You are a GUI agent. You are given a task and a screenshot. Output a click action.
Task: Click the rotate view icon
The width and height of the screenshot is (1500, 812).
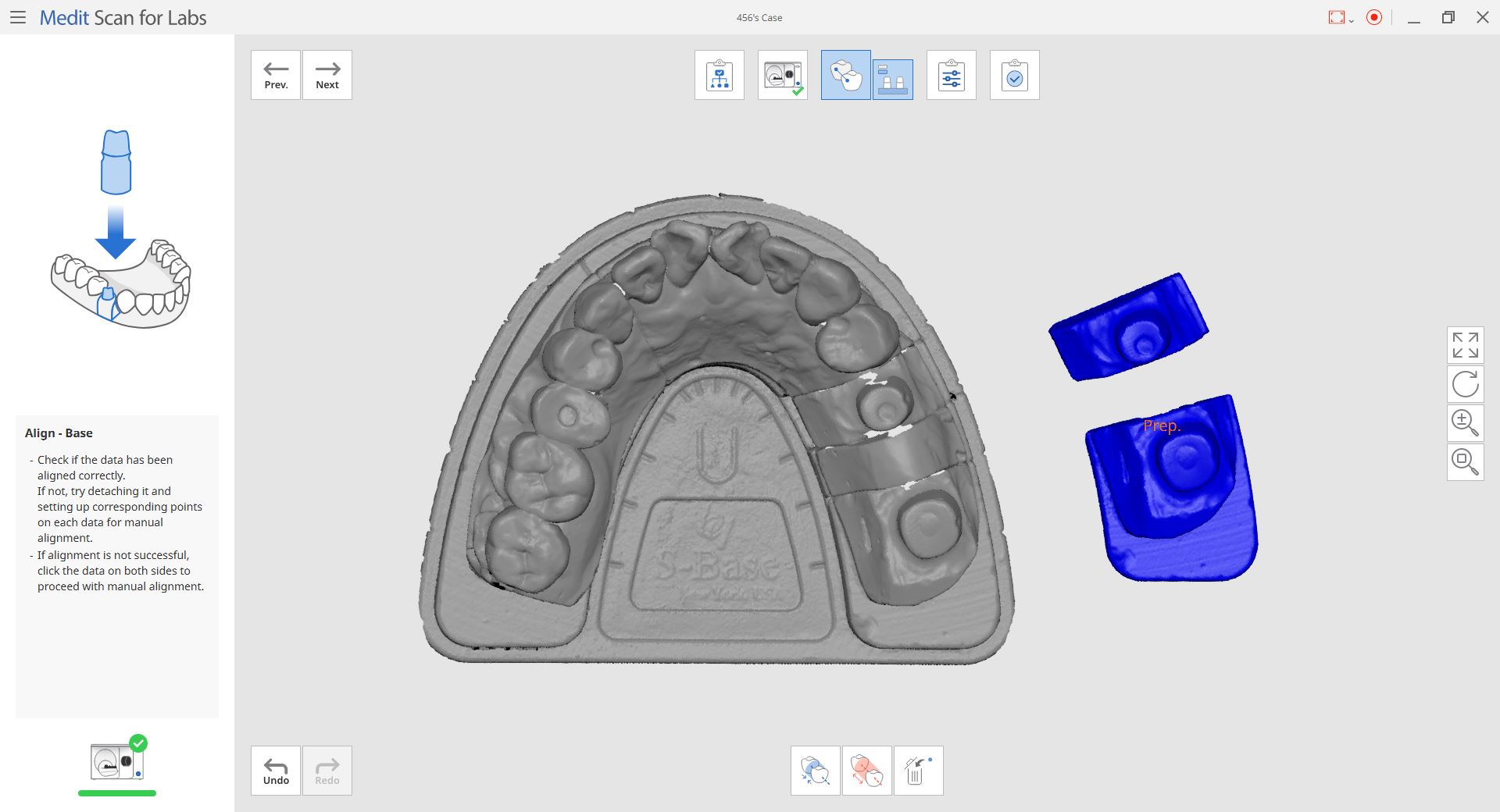tap(1466, 384)
